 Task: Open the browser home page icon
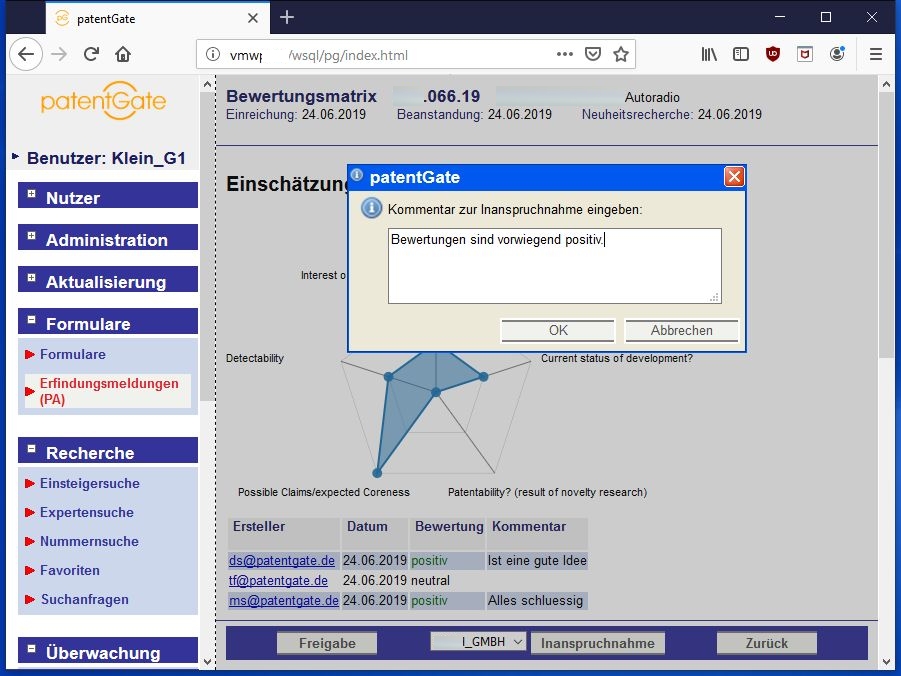[123, 54]
